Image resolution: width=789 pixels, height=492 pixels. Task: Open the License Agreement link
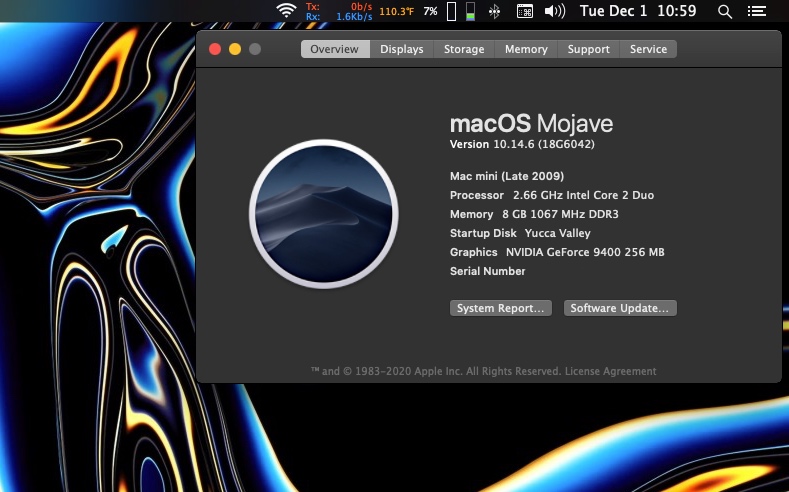pyautogui.click(x=610, y=371)
